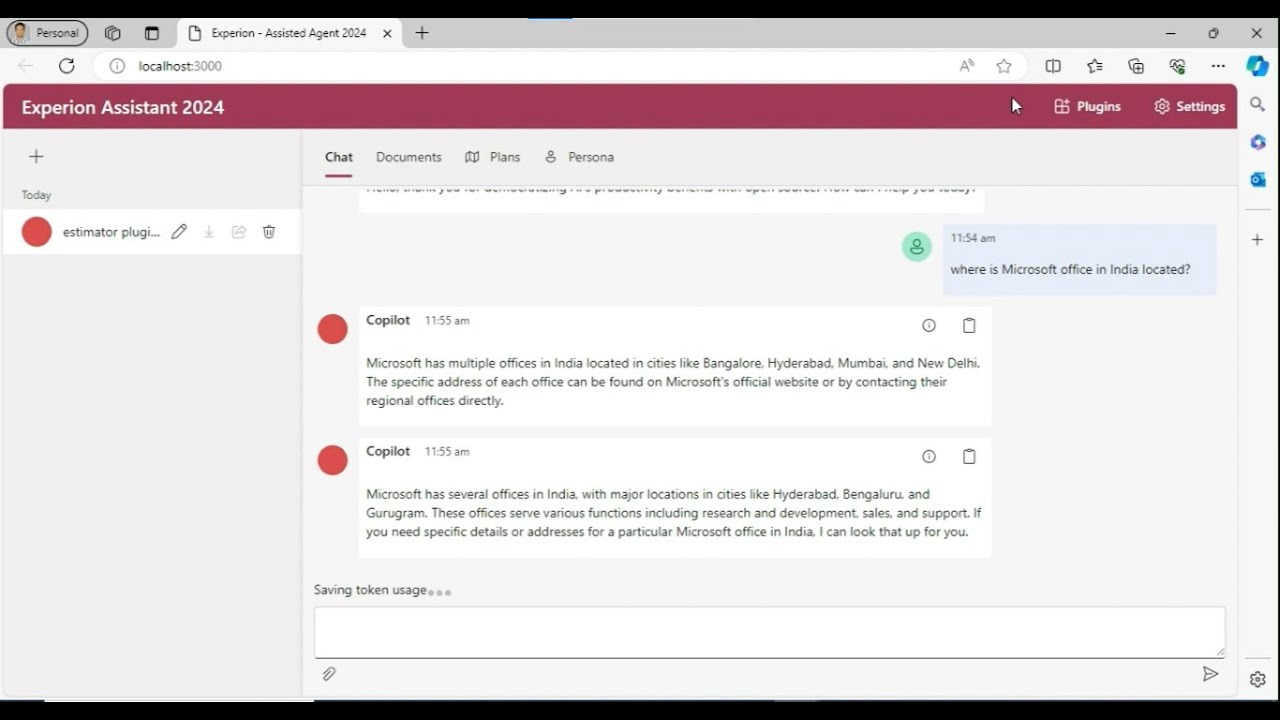Open browser Collections
The height and width of the screenshot is (720, 1280).
[x=1136, y=66]
